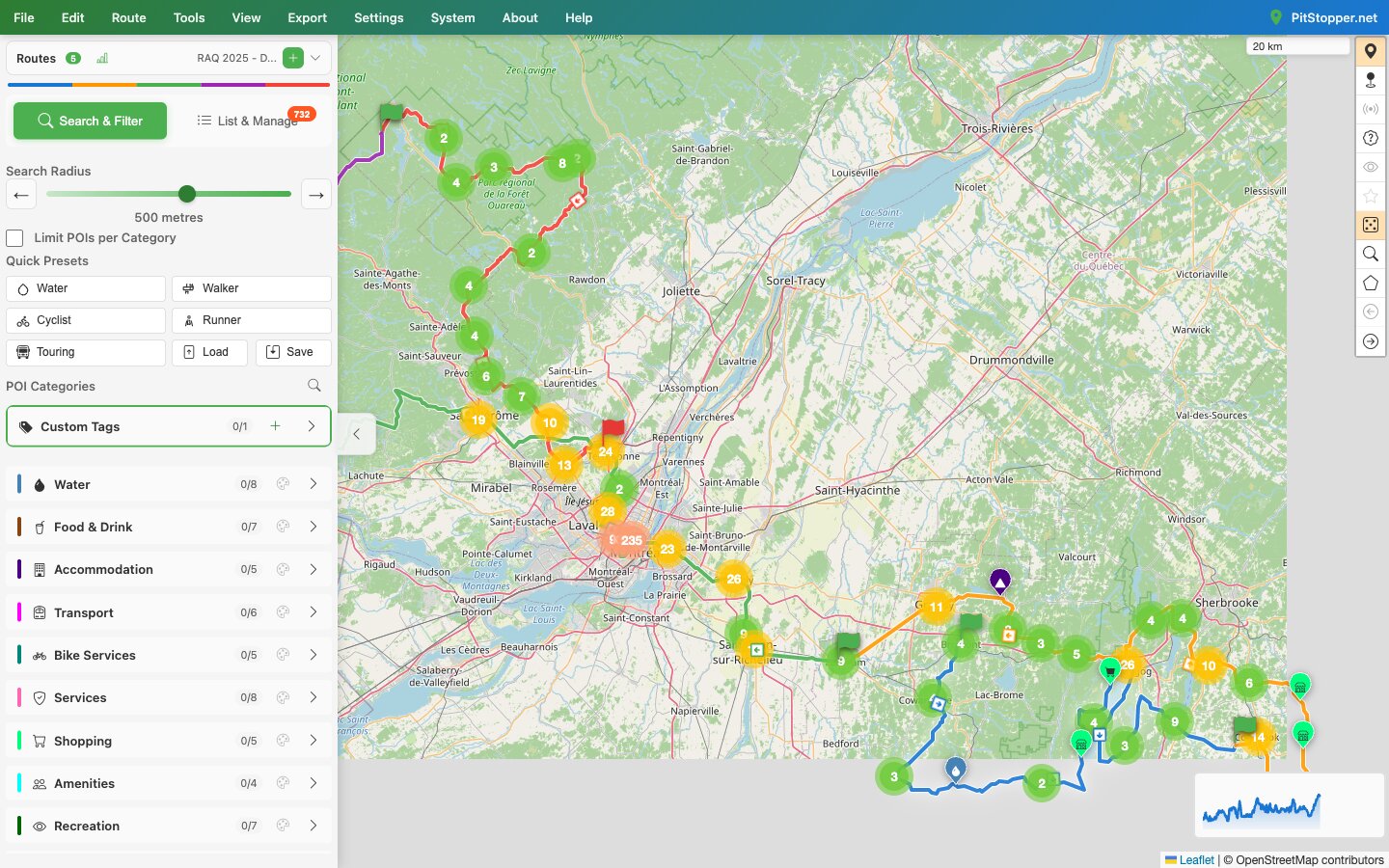Screen dimensions: 1389x868
Task: Open the question mark help badge tool
Action: point(1371,138)
